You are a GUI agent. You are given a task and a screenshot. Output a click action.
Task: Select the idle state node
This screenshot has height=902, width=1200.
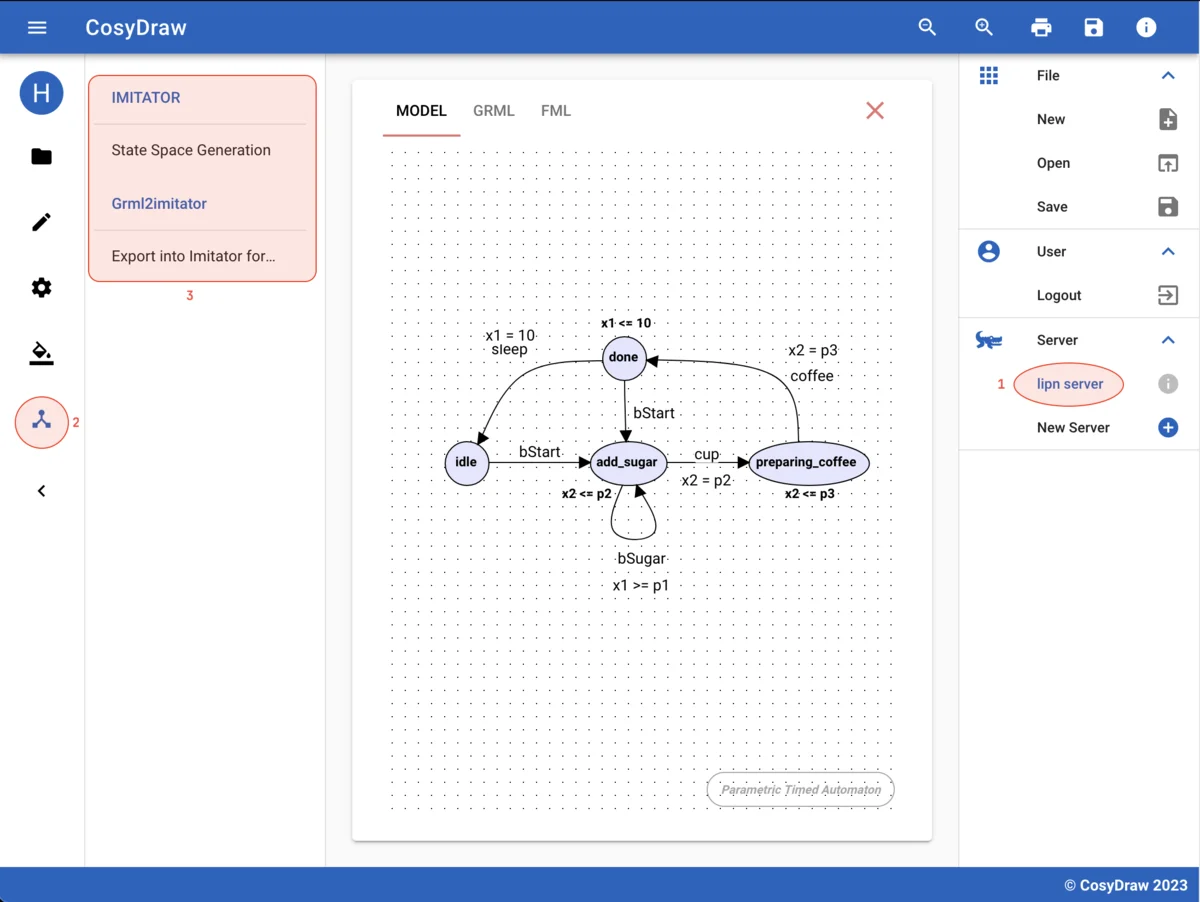(466, 463)
